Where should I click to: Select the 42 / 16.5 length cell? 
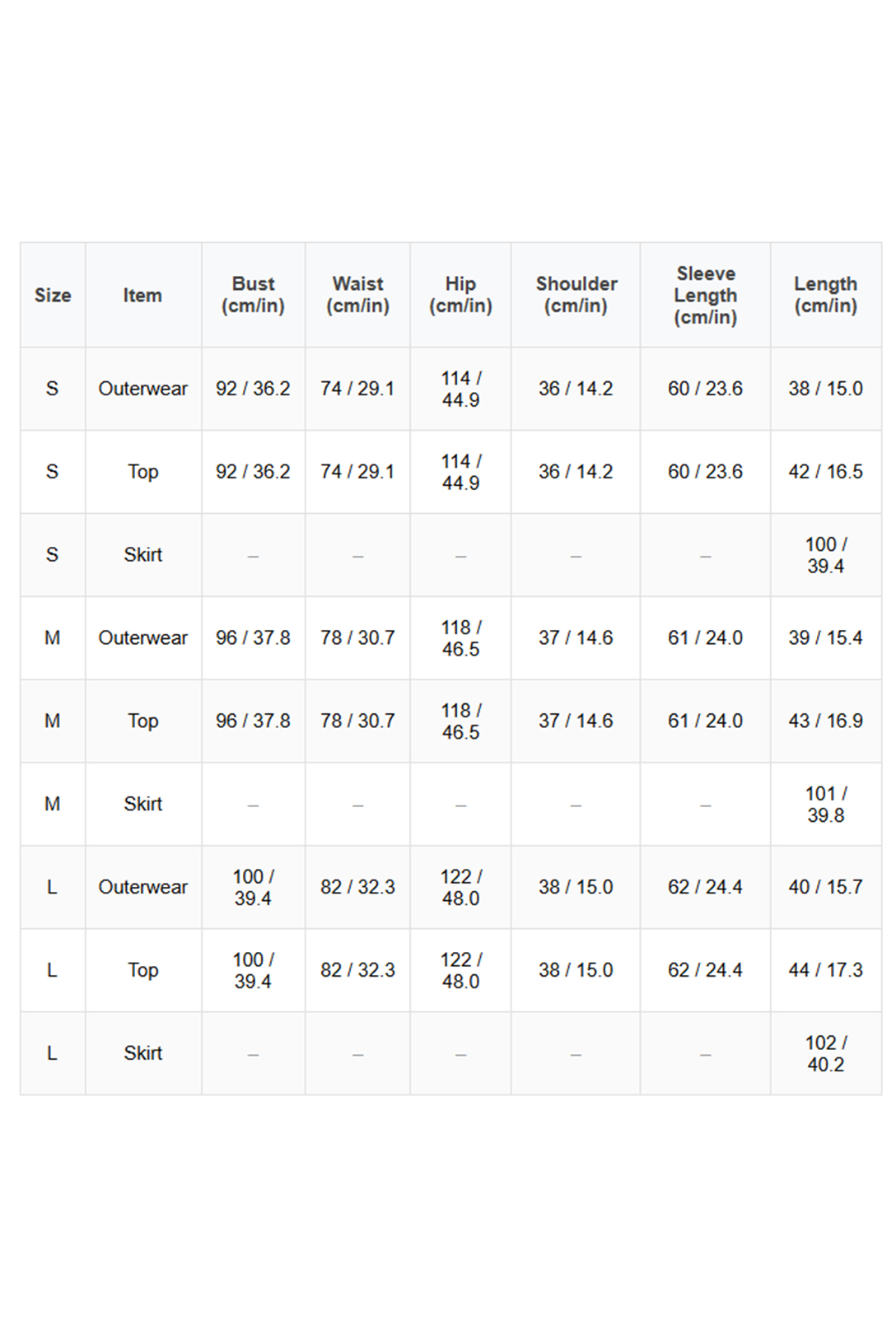825,472
